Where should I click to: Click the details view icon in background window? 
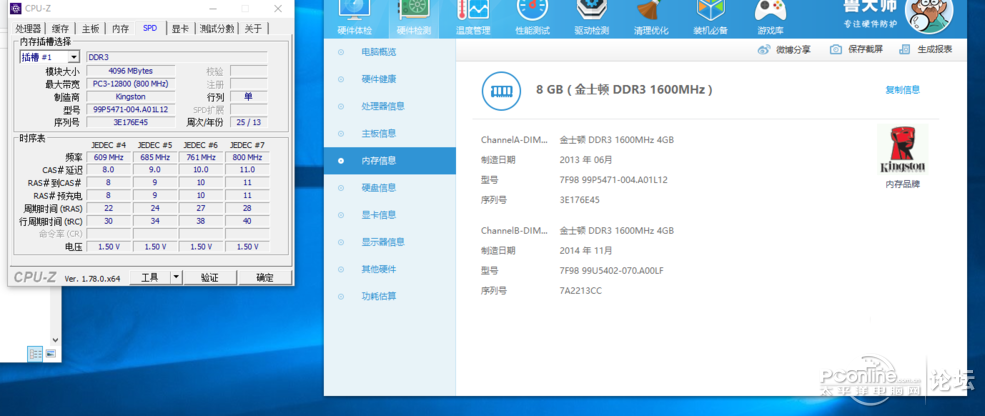35,354
